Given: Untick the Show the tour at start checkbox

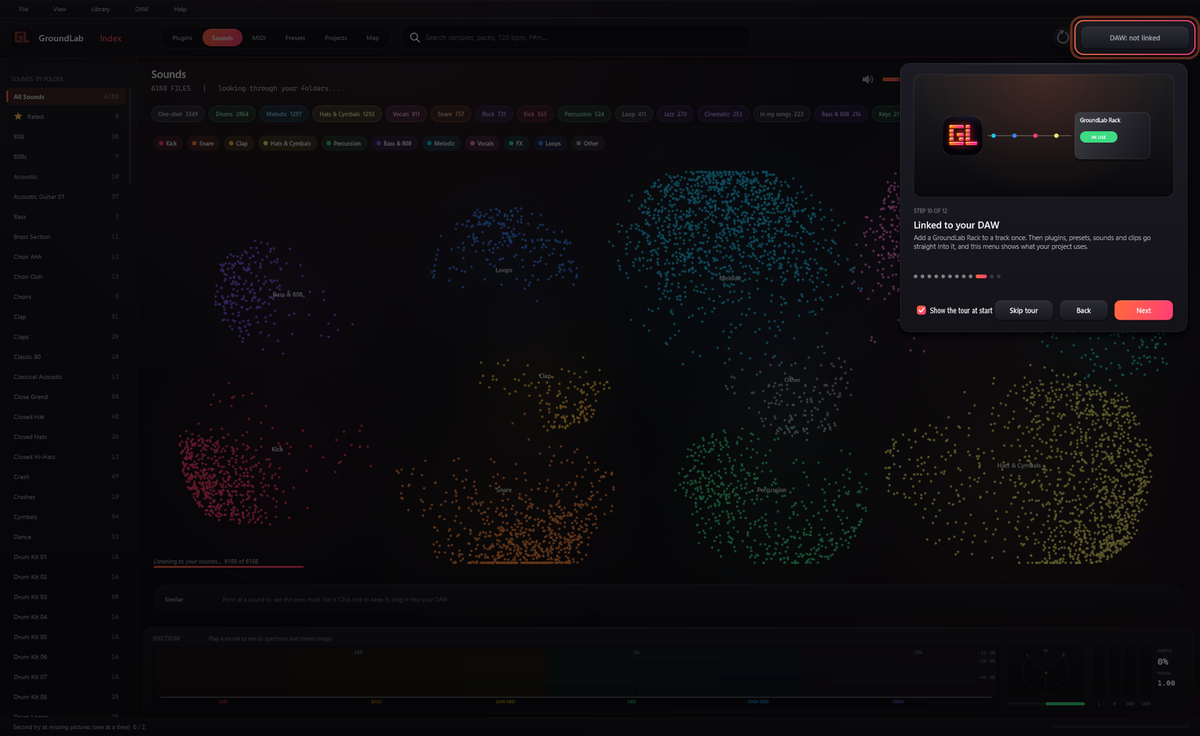Looking at the screenshot, I should (921, 310).
